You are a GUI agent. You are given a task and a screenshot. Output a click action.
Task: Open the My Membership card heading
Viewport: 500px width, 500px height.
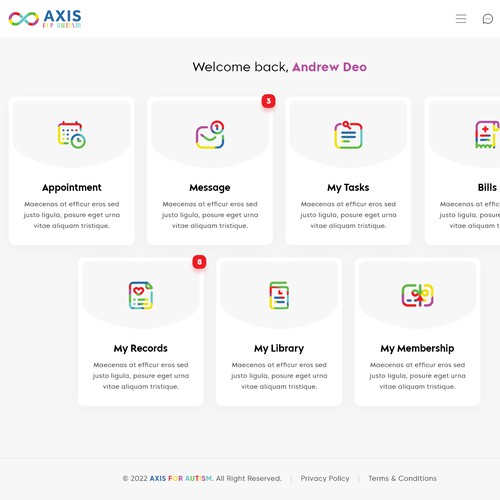pos(417,349)
